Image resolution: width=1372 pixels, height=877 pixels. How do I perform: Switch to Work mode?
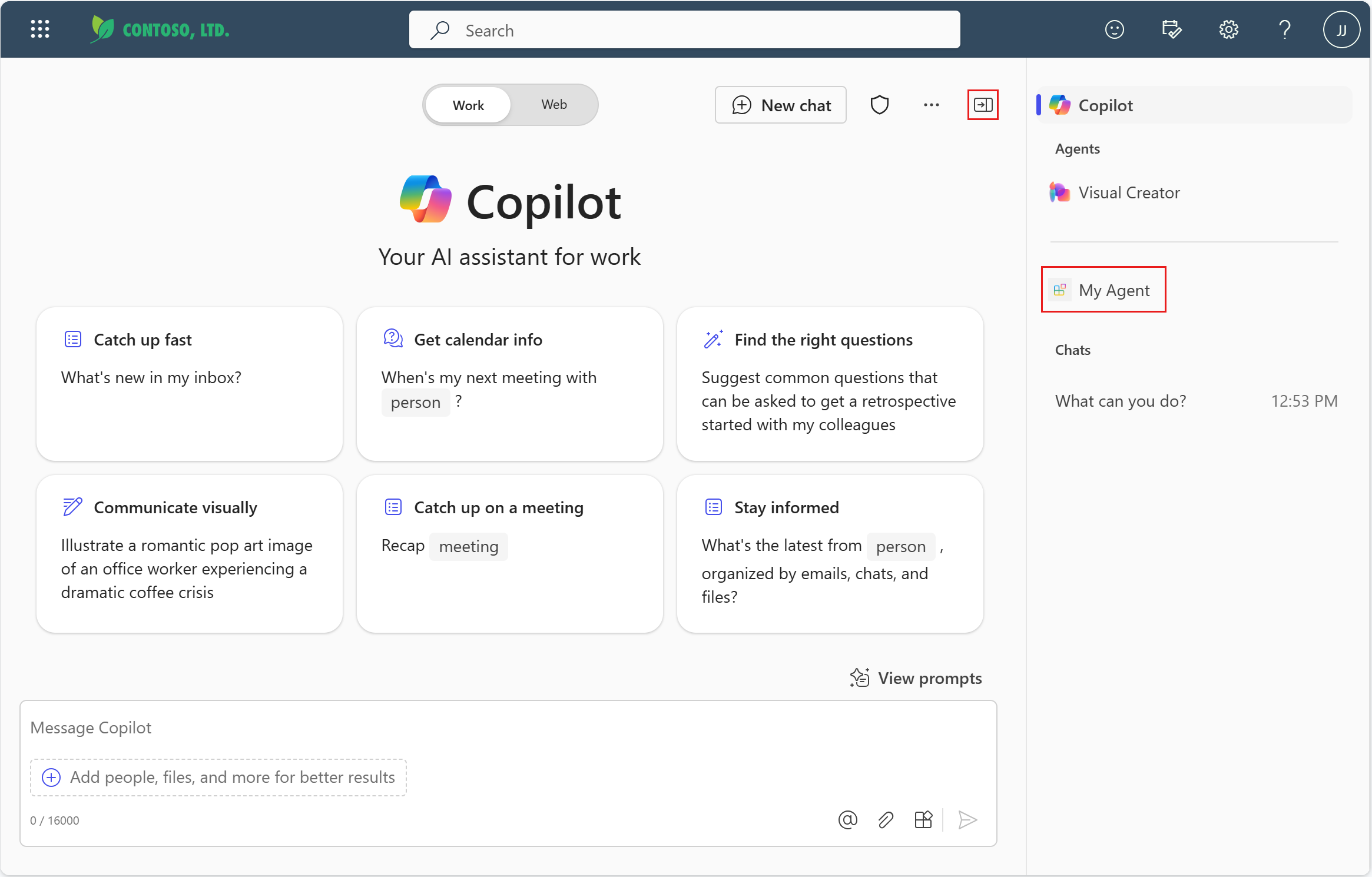coord(467,103)
